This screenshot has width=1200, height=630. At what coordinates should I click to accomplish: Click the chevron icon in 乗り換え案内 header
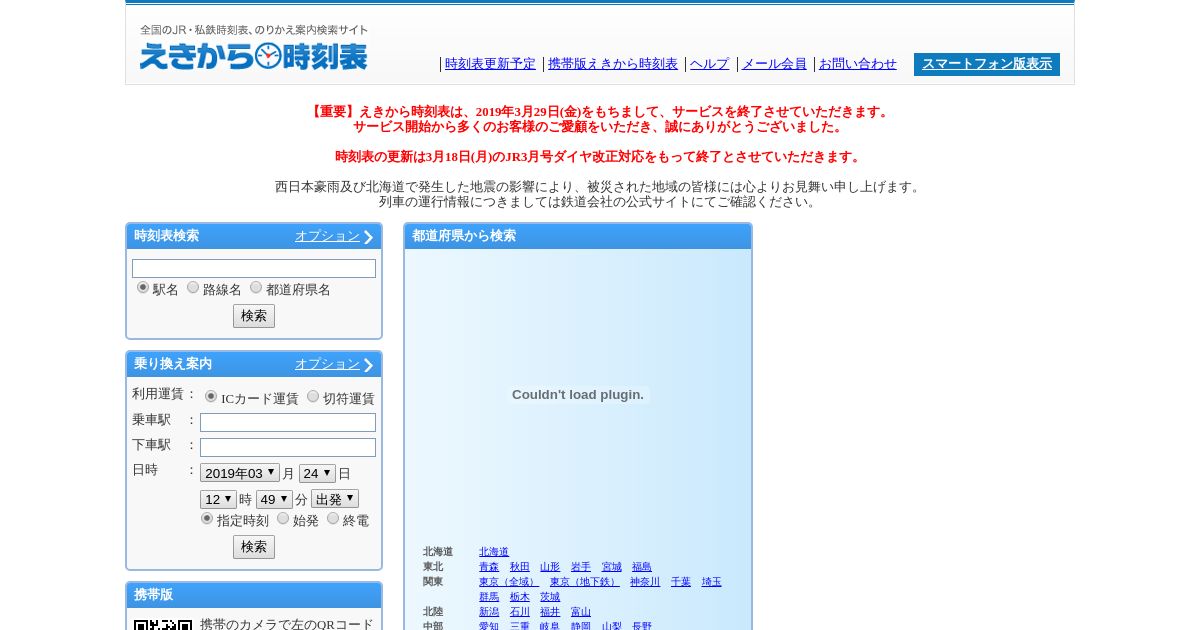[368, 365]
